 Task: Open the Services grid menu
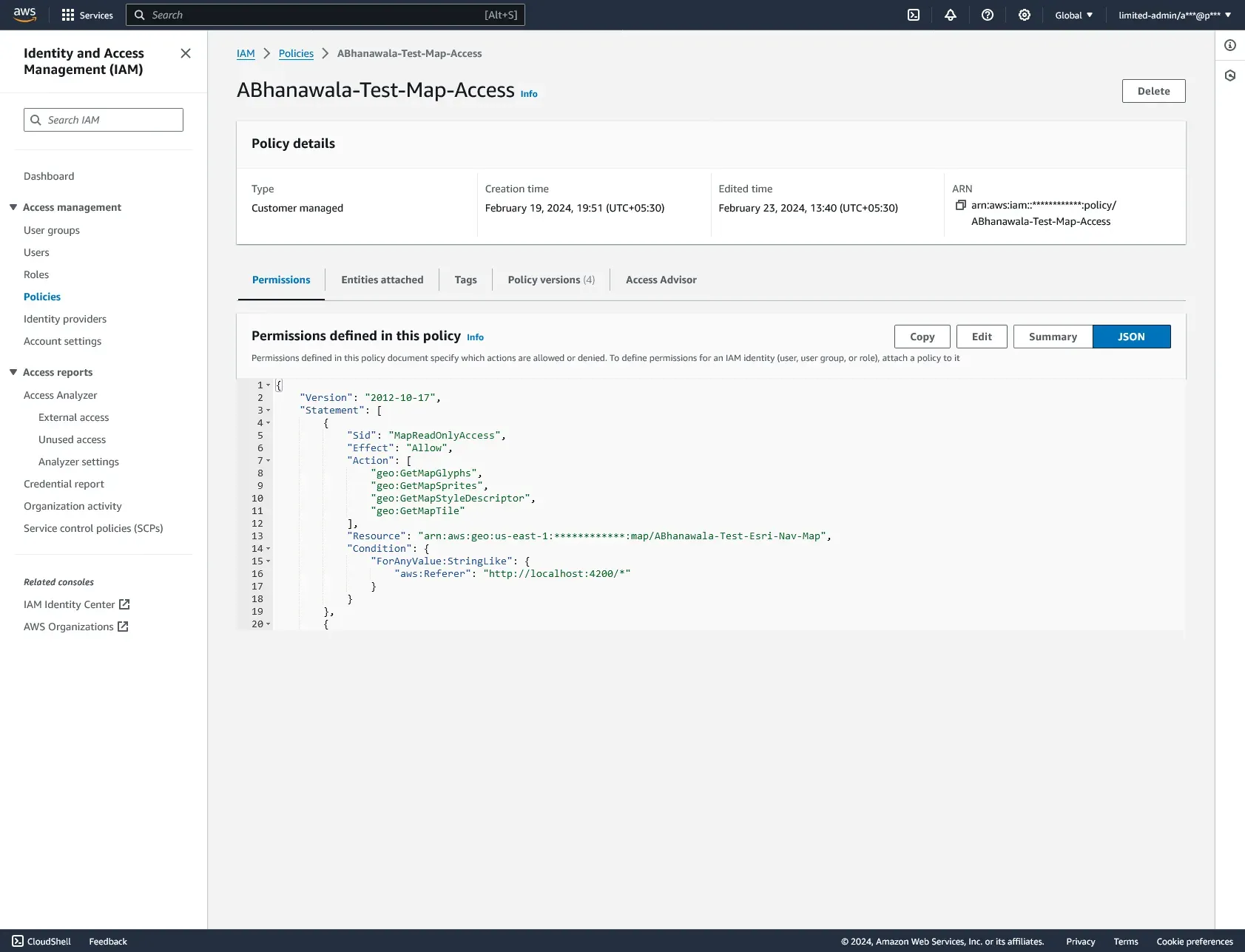(x=87, y=15)
